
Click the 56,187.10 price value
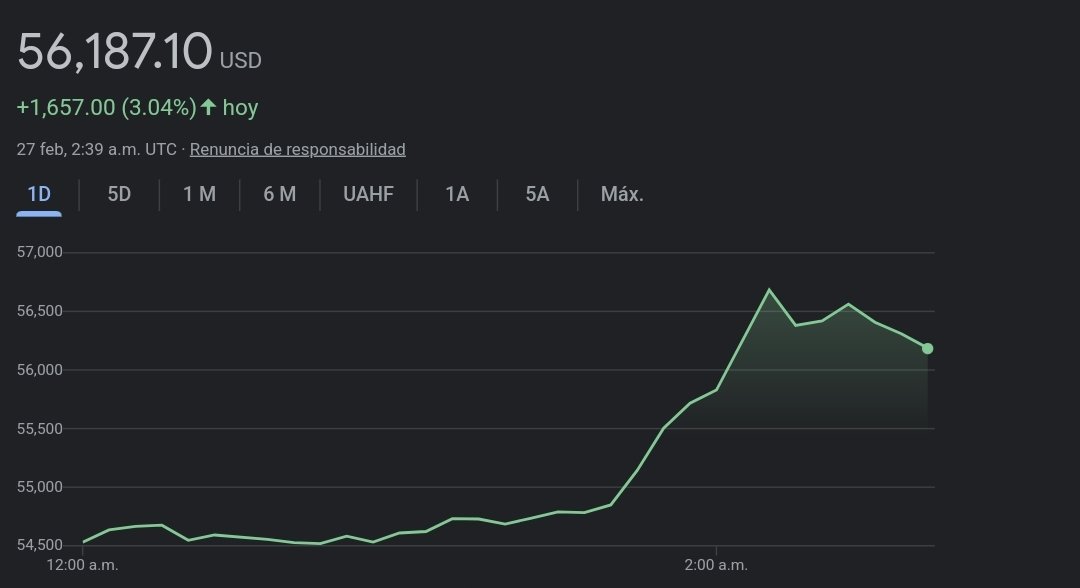(x=114, y=51)
